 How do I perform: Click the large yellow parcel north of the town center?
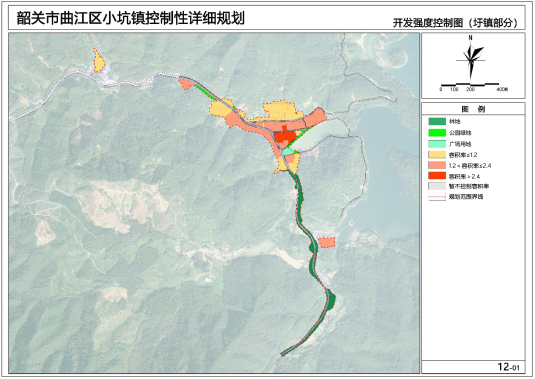(x=281, y=111)
